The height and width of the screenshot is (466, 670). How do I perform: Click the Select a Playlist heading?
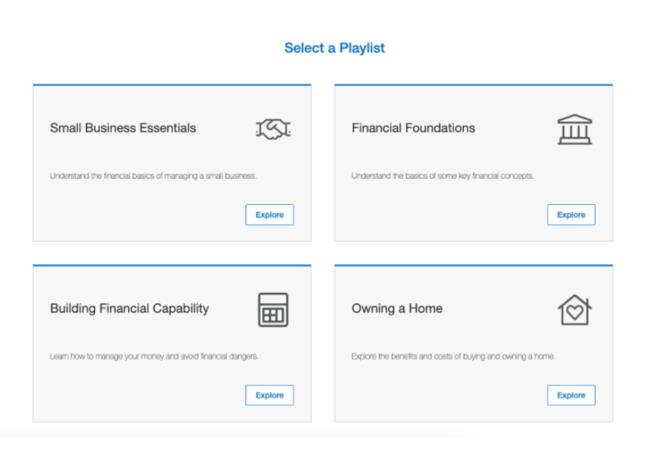click(334, 48)
